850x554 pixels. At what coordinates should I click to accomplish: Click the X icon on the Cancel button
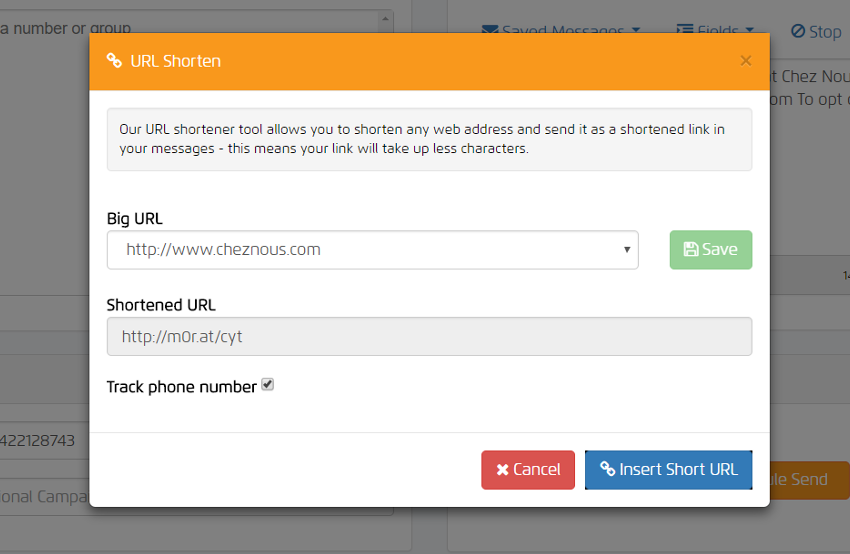coord(502,470)
